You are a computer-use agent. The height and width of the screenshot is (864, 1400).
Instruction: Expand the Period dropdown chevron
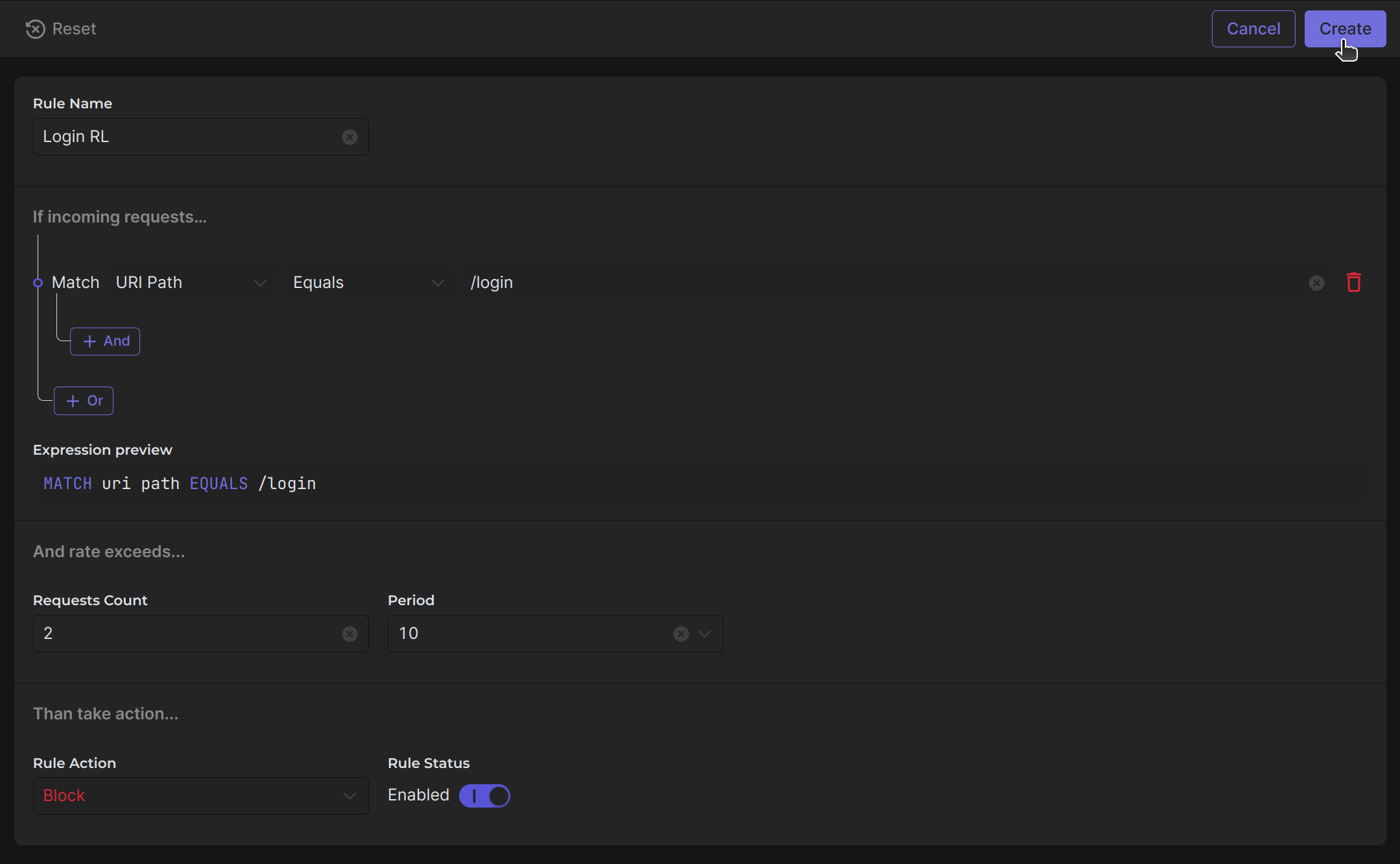tap(705, 634)
